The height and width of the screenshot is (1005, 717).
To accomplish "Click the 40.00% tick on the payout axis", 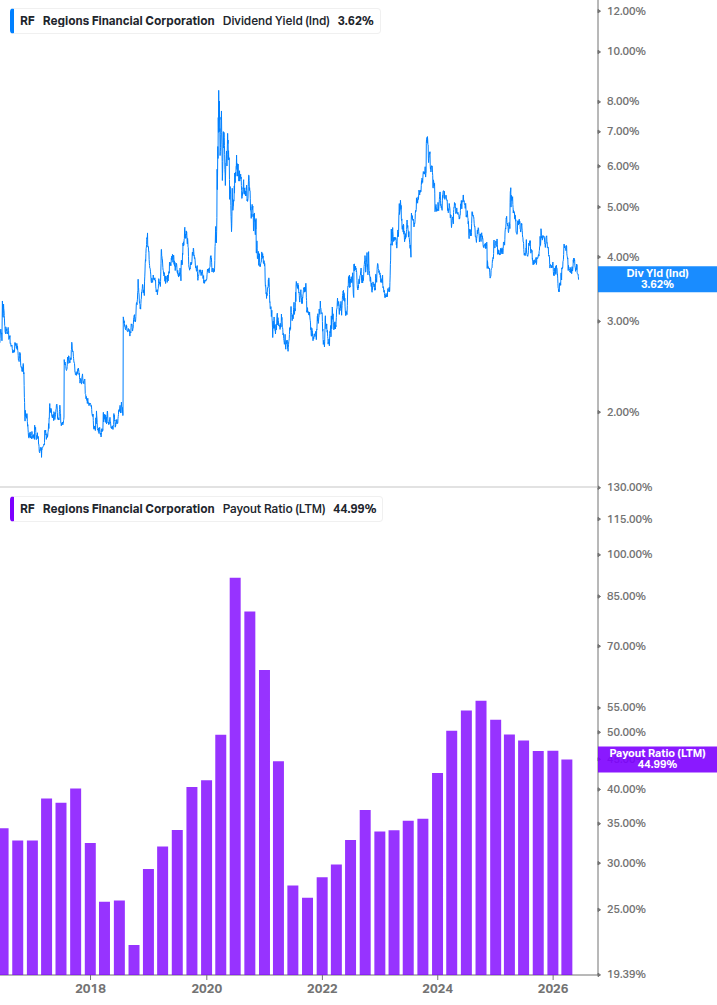I will pos(626,789).
